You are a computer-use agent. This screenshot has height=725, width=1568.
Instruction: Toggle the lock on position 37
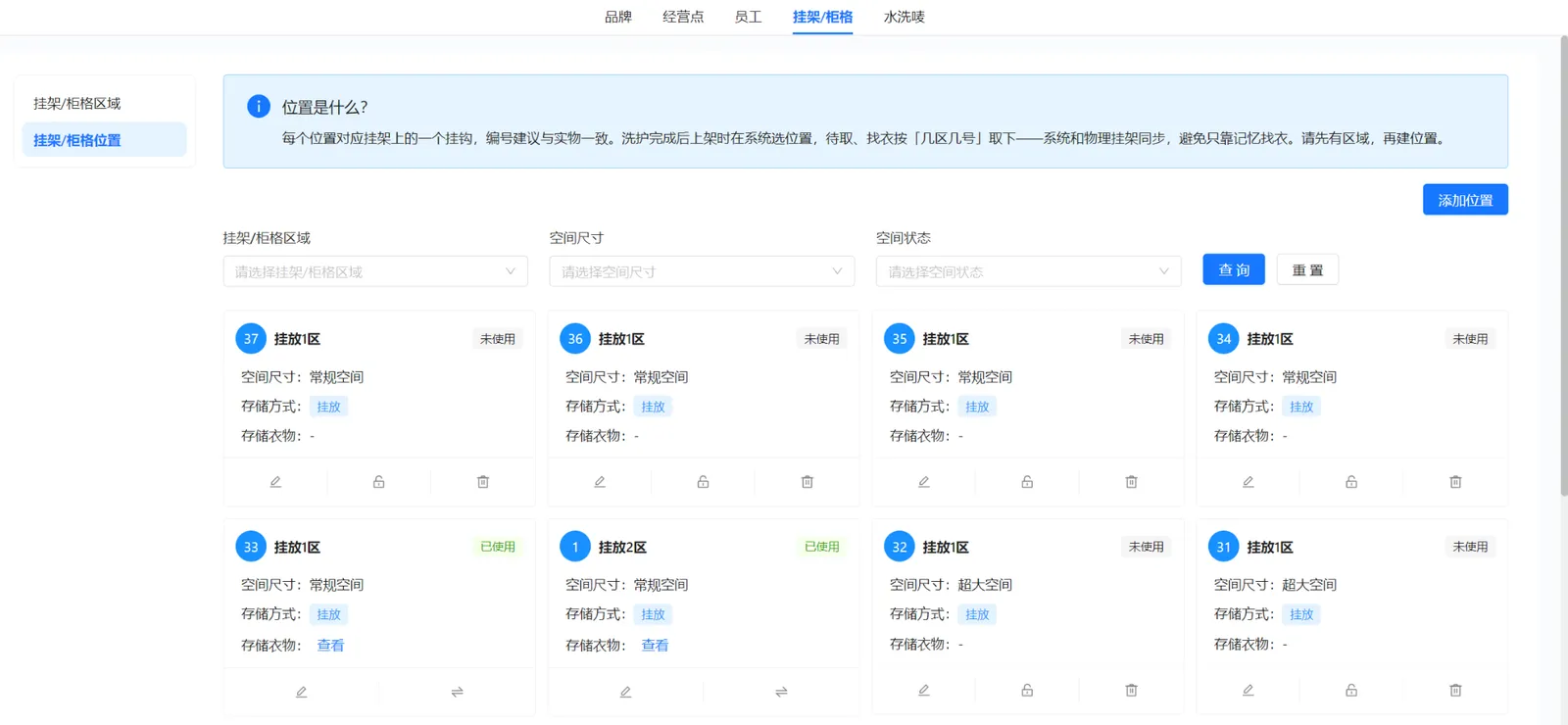coord(379,482)
